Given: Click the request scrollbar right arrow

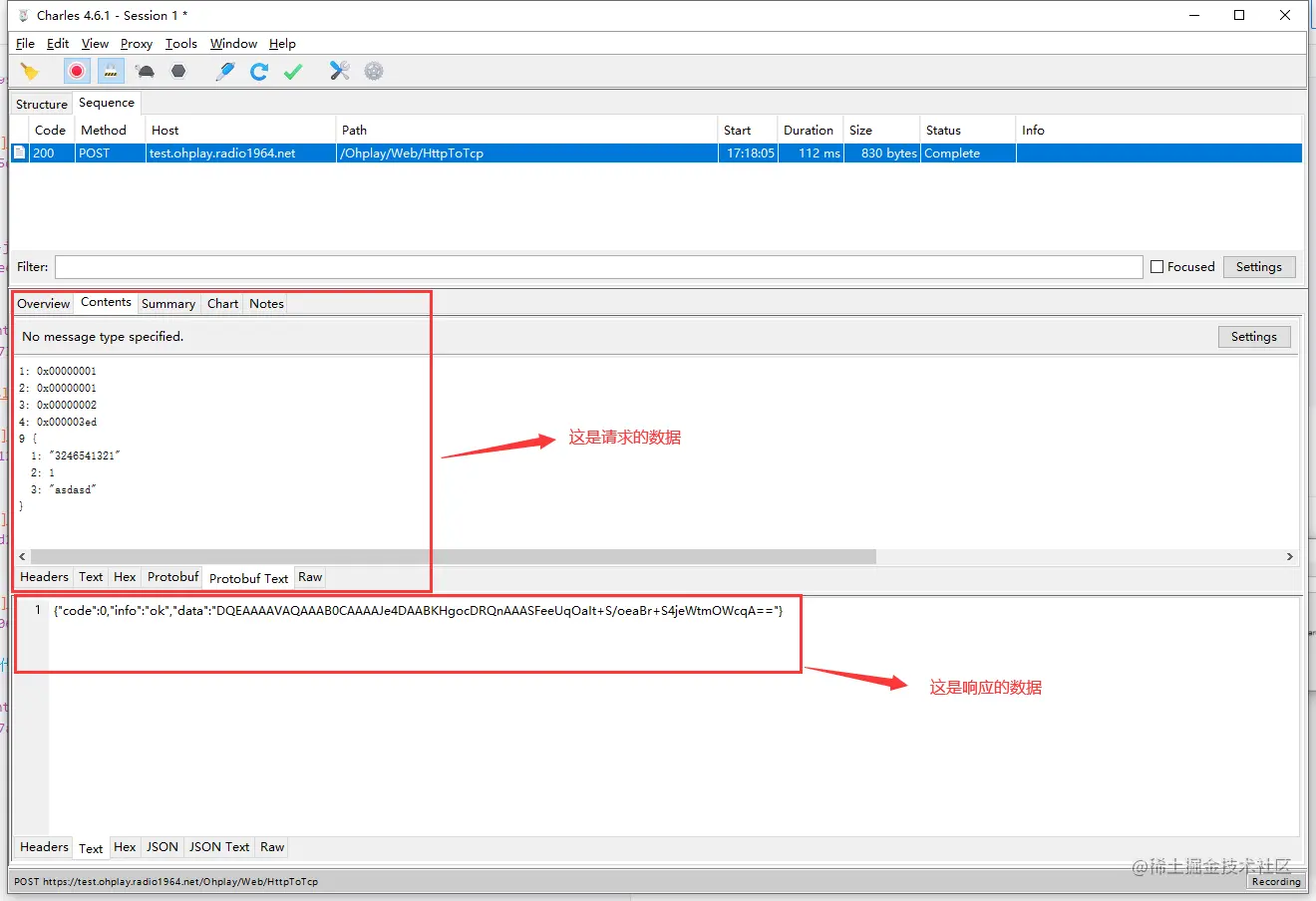Looking at the screenshot, I should tap(1289, 556).
